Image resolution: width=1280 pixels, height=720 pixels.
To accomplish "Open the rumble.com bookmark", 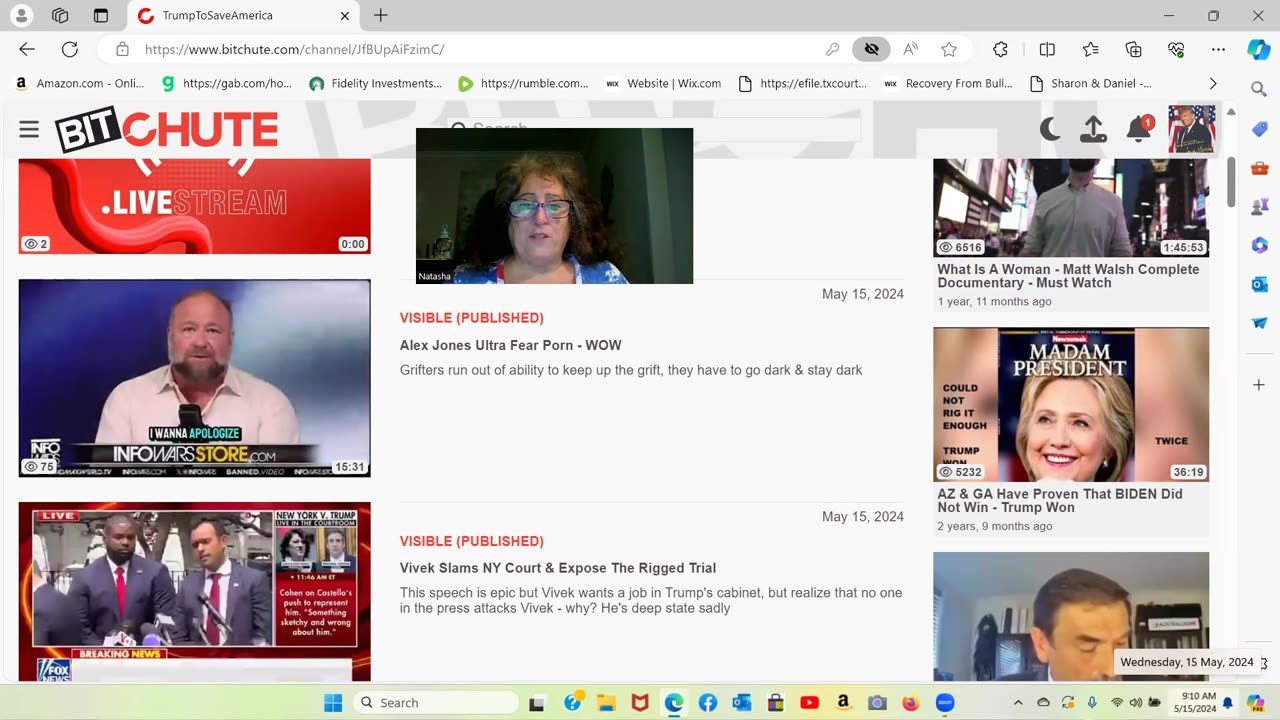I will click(523, 83).
